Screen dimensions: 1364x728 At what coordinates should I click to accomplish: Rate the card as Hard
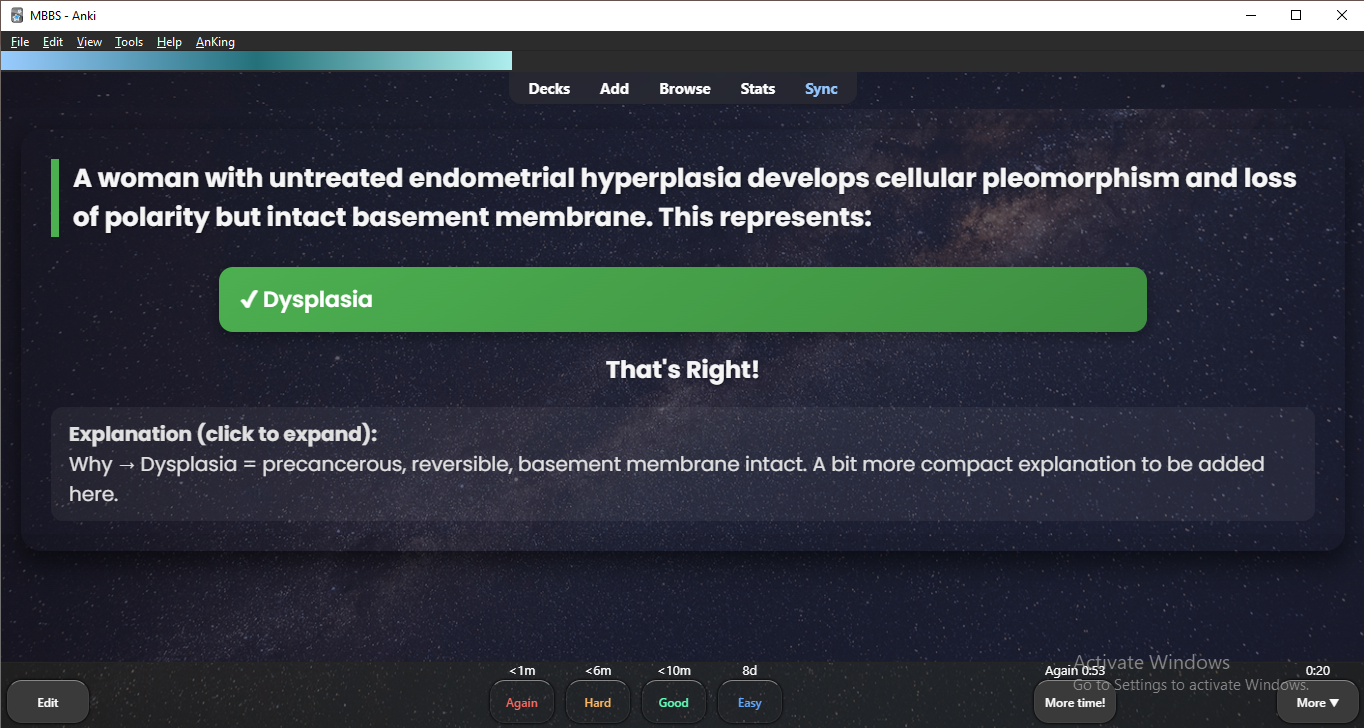click(x=597, y=703)
